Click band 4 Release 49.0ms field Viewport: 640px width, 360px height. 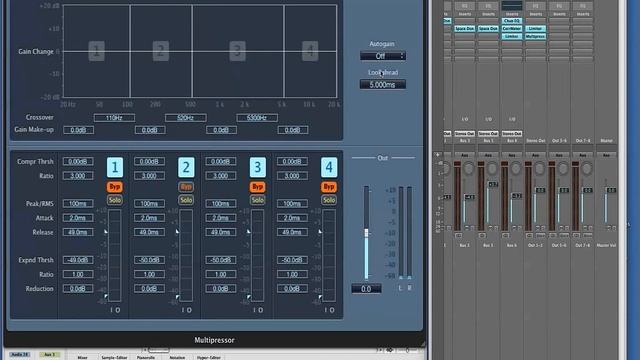pyautogui.click(x=292, y=232)
